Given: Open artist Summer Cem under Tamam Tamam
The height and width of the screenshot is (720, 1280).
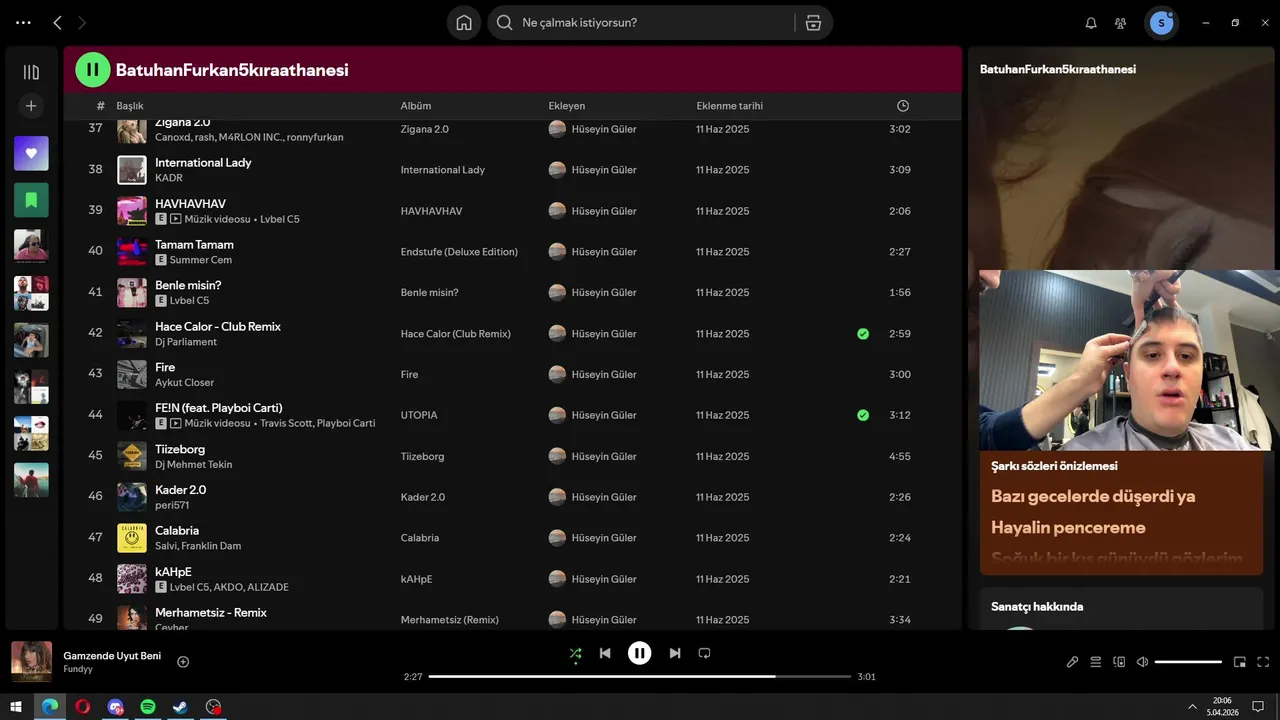Looking at the screenshot, I should point(201,260).
